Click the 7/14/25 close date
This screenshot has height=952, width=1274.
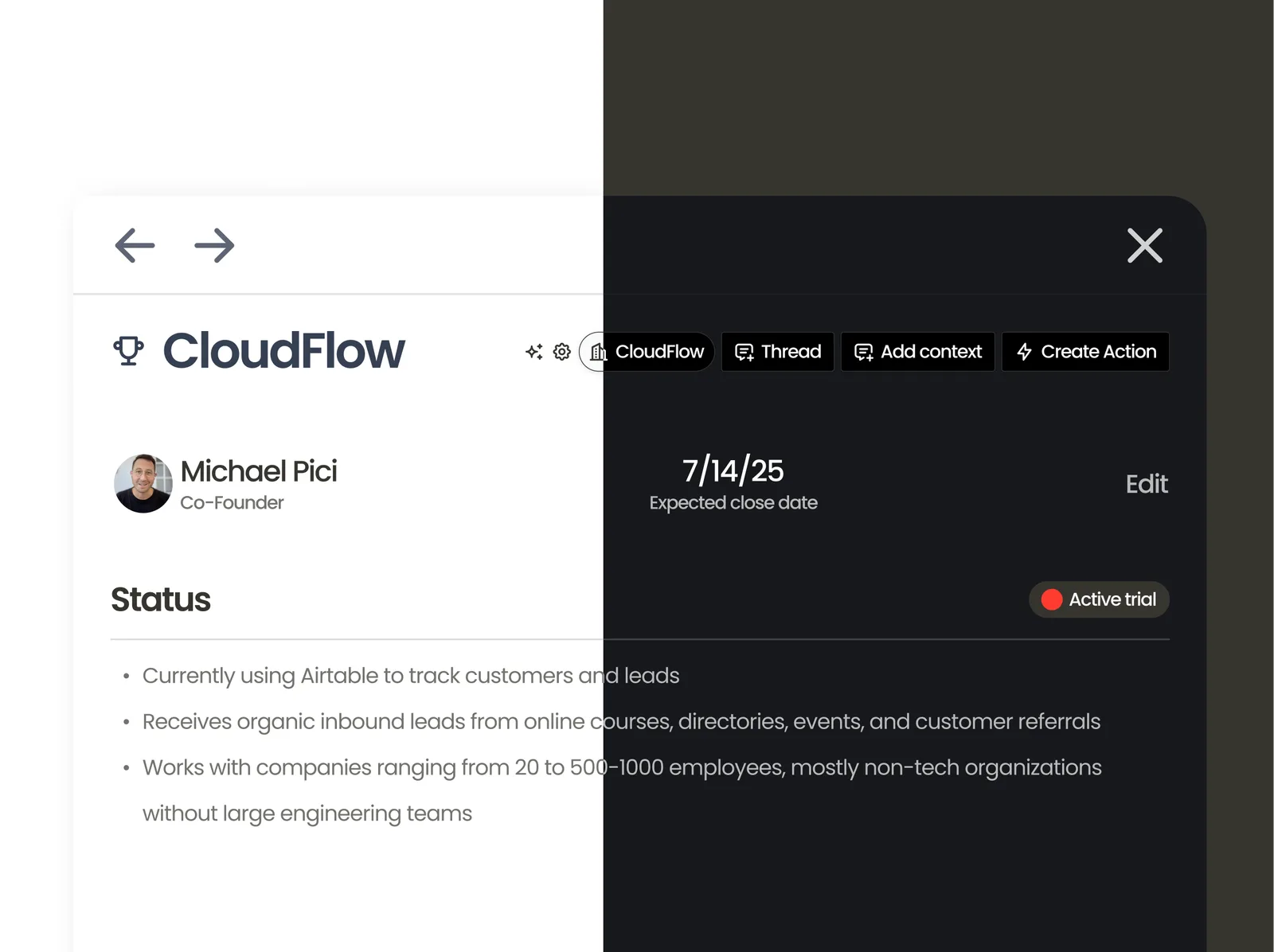(x=733, y=470)
